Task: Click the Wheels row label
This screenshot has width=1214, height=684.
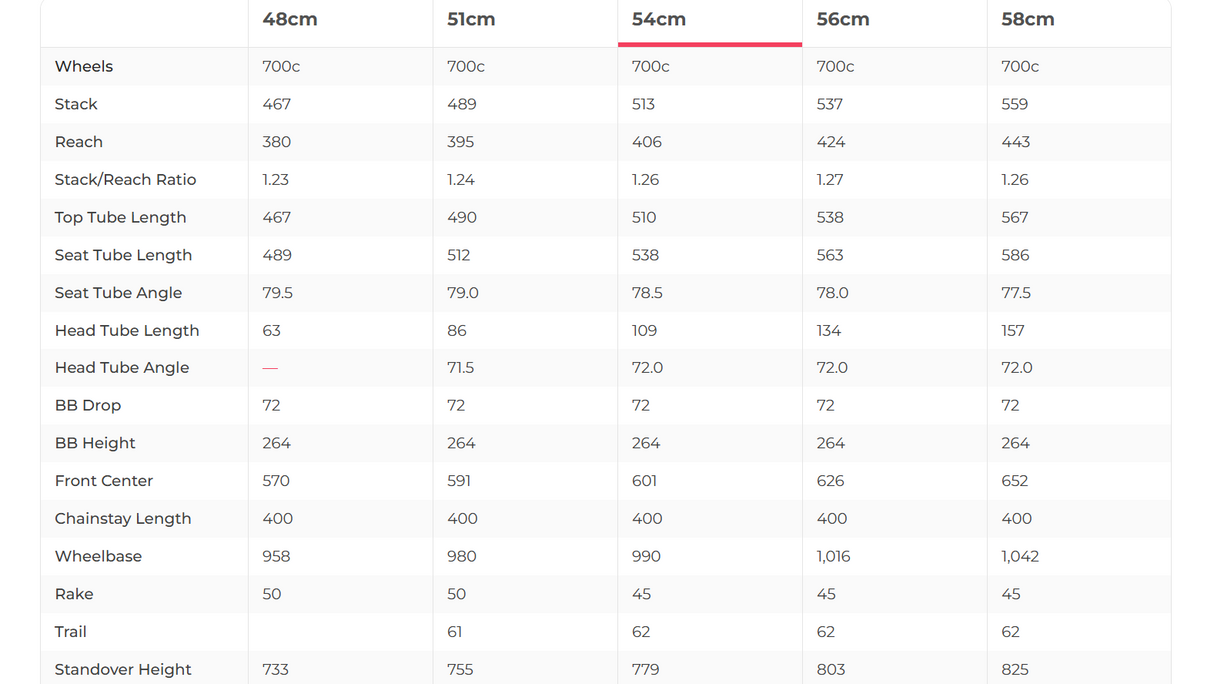Action: 84,67
